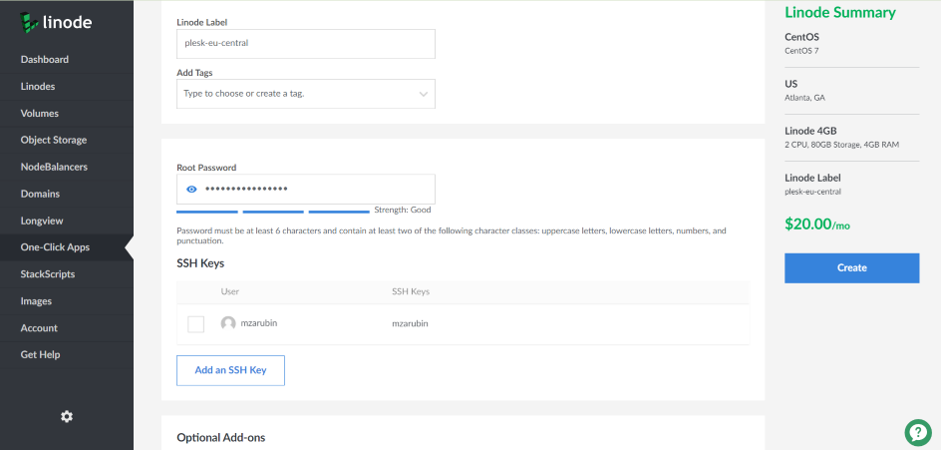This screenshot has width=941, height=450.
Task: Click the CentOS 7 summary text
Action: pos(802,51)
